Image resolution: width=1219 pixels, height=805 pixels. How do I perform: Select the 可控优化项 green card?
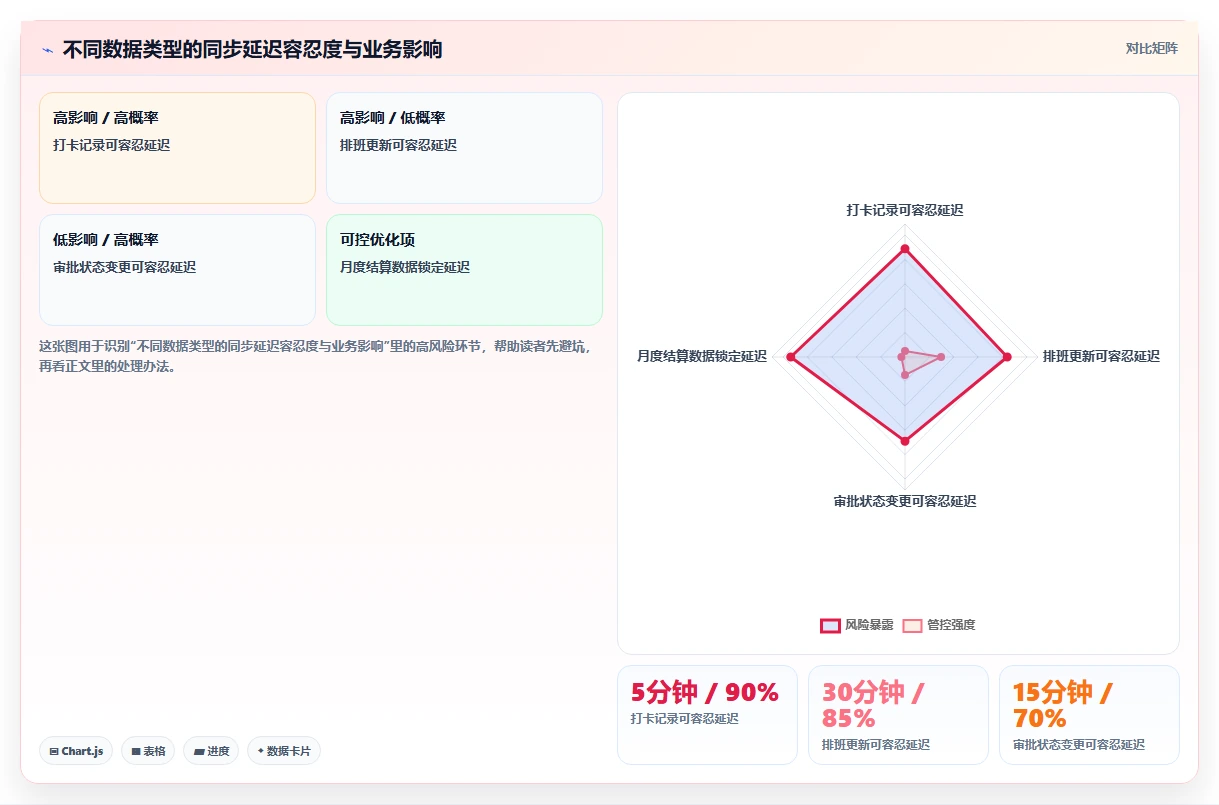[464, 270]
